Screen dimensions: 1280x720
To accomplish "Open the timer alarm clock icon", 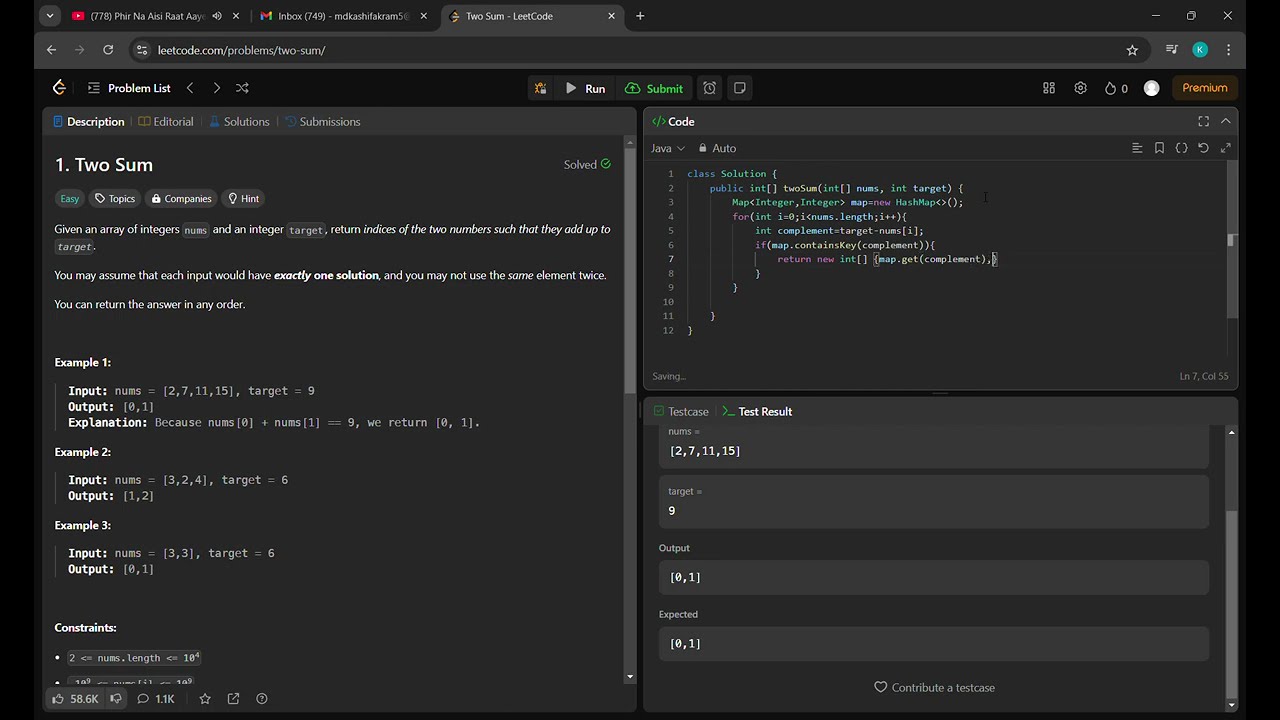I will (x=709, y=88).
